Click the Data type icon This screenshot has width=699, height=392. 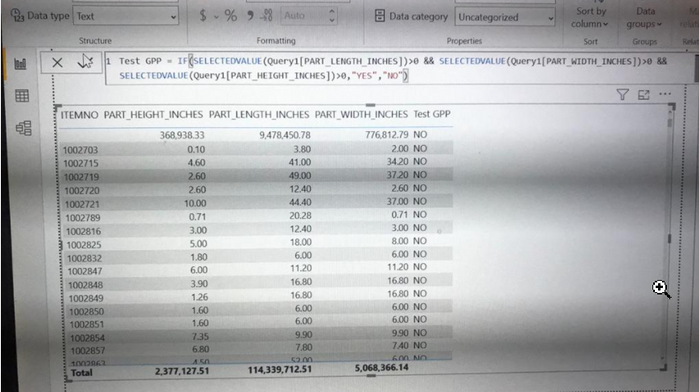click(17, 16)
